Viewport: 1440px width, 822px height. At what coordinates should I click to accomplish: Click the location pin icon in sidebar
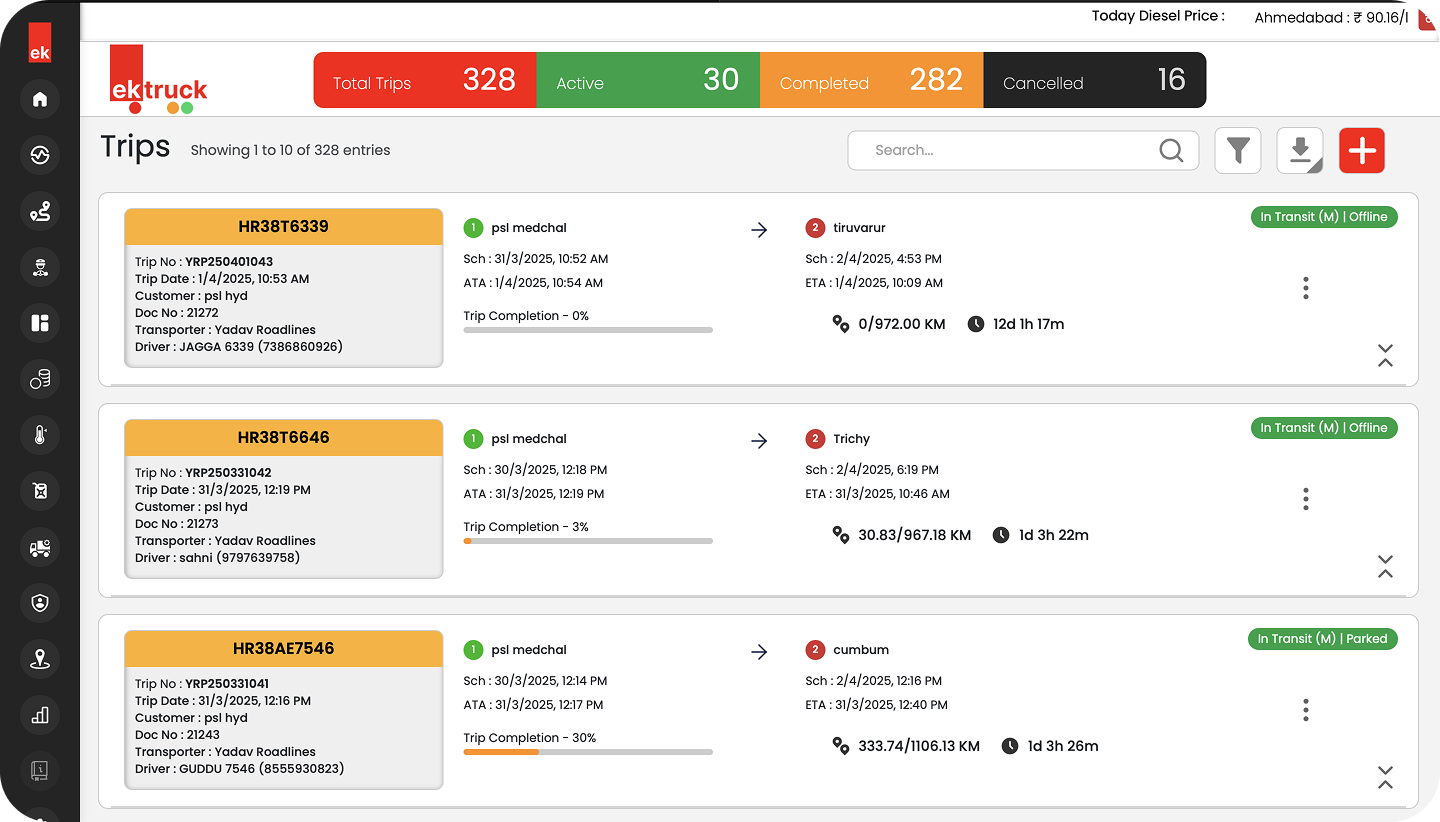tap(40, 659)
